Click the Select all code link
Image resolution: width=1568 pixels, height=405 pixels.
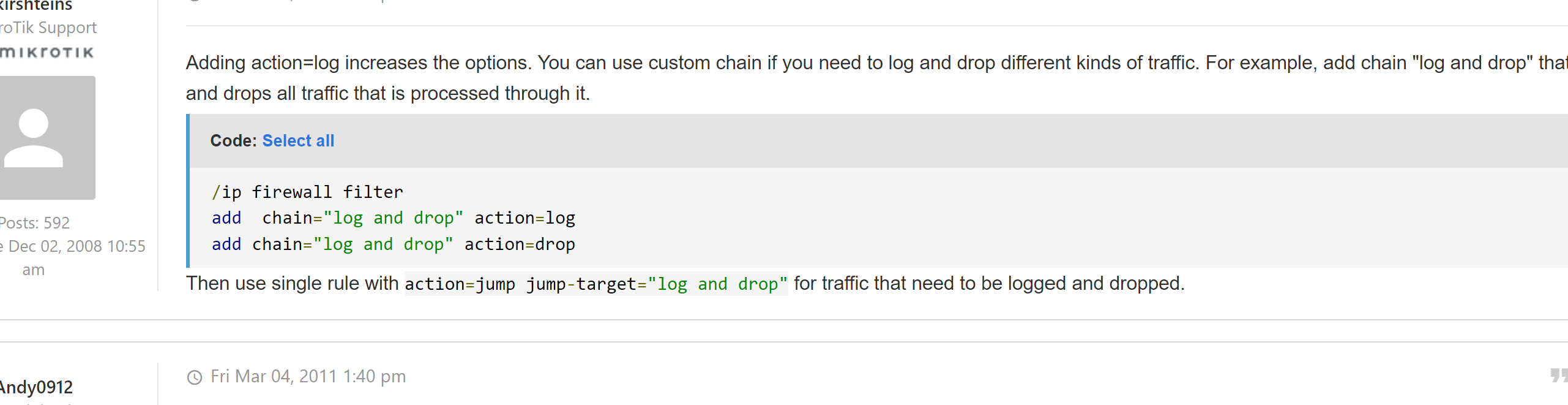(x=298, y=141)
